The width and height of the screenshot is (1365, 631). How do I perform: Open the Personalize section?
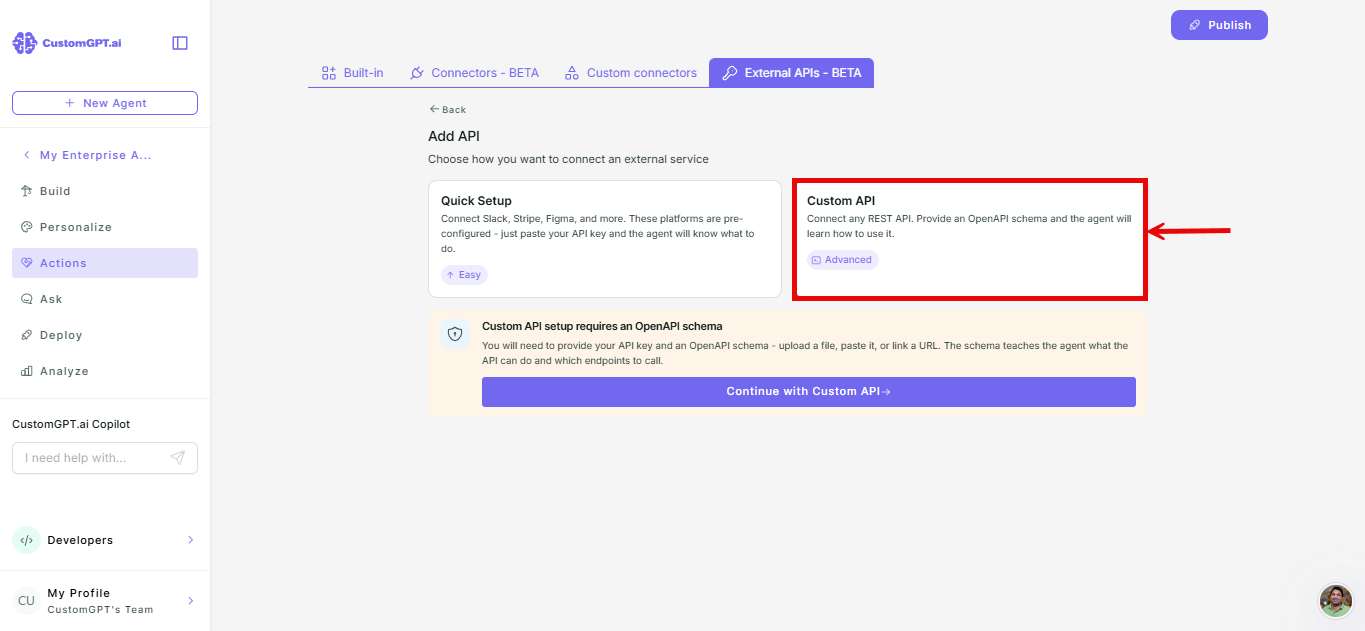tap(105, 227)
